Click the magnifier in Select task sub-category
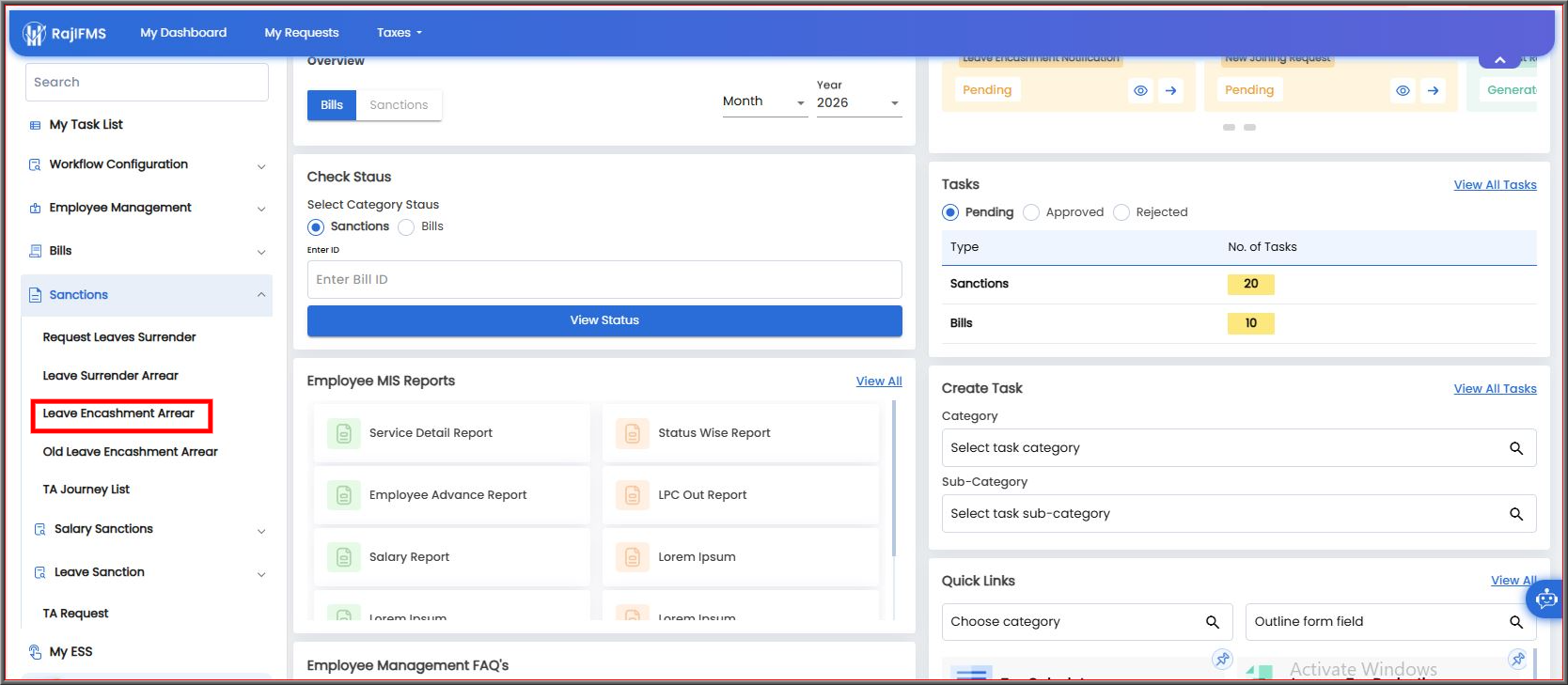The image size is (1568, 685). tap(1516, 514)
